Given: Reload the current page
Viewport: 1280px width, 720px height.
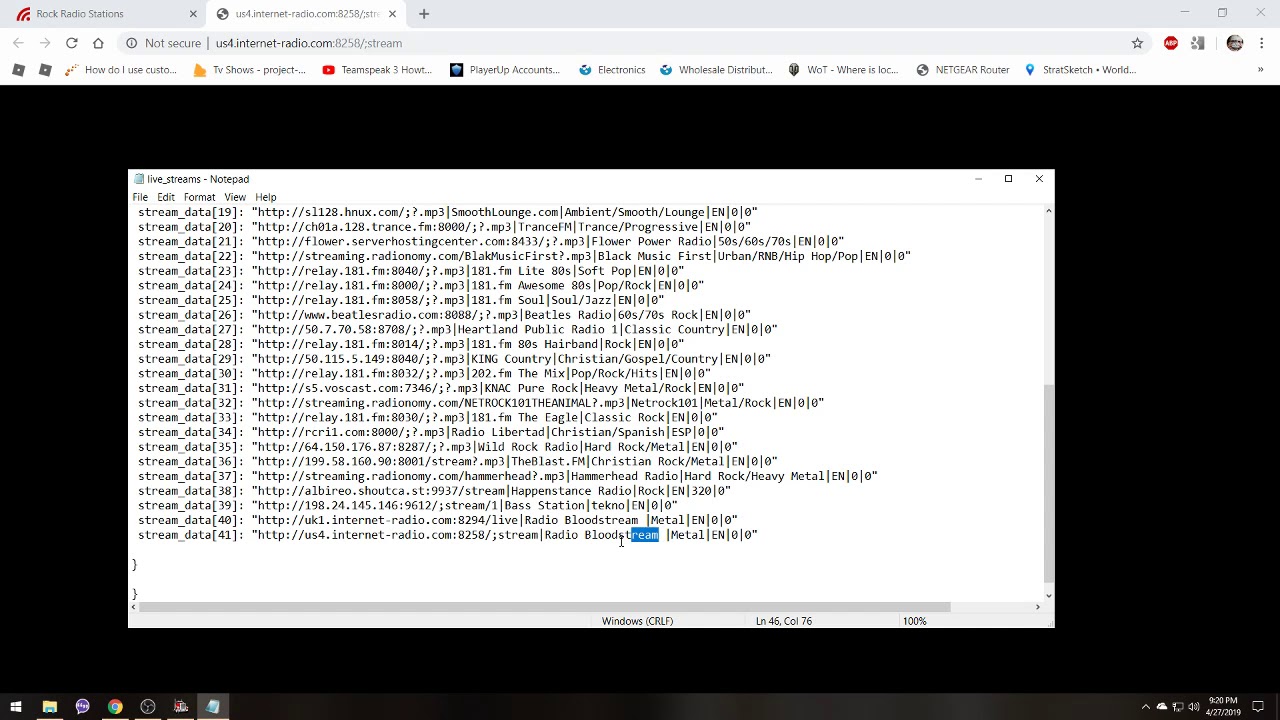Looking at the screenshot, I should [x=72, y=43].
